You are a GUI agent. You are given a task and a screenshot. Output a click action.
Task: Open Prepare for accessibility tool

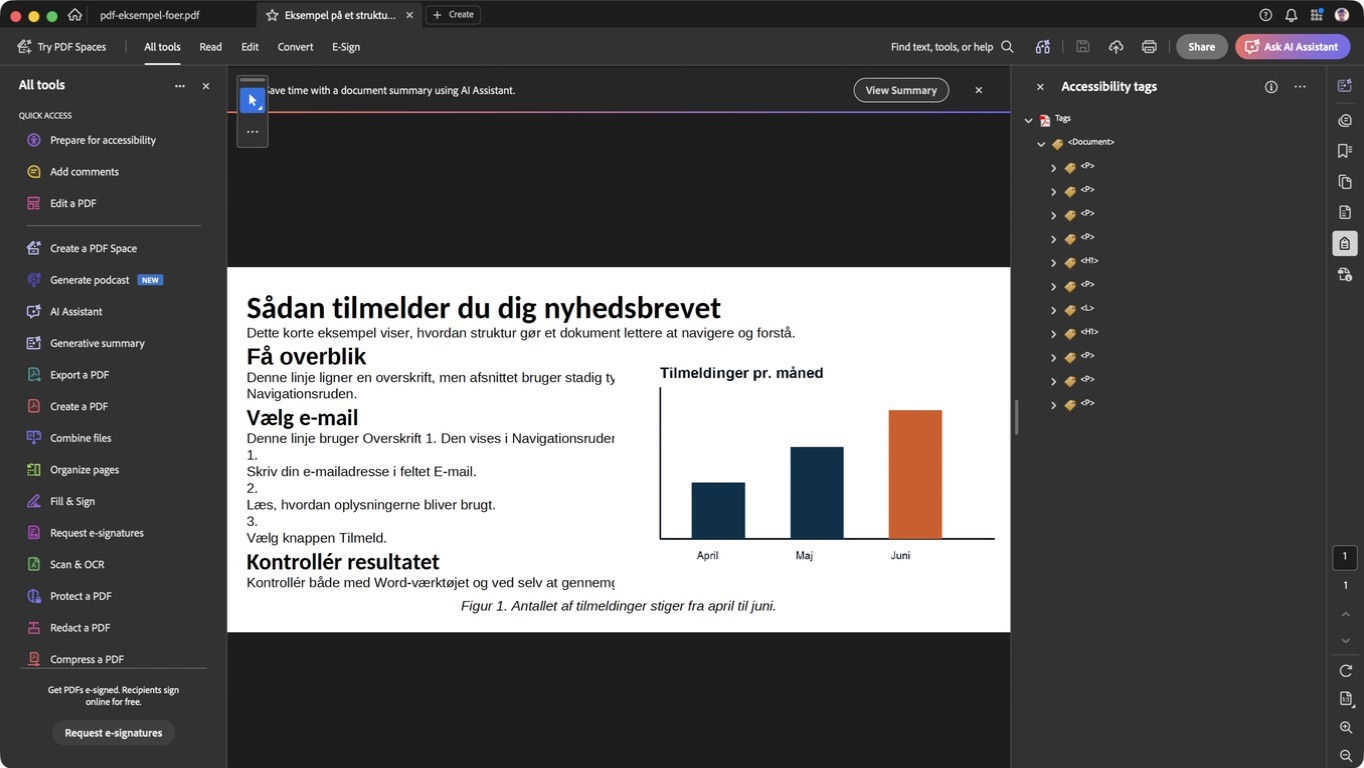(x=103, y=140)
